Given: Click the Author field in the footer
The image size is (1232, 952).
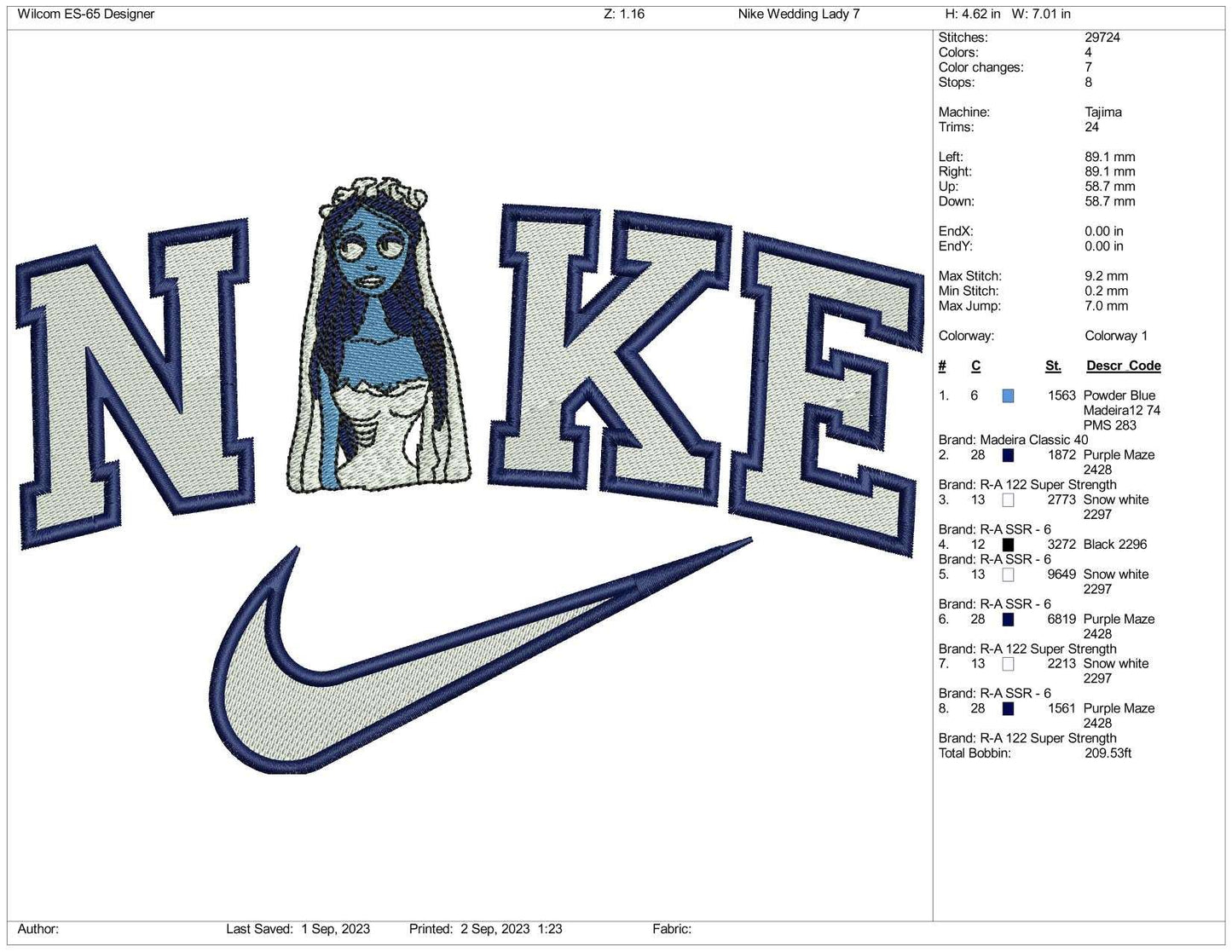Looking at the screenshot, I should coord(38,929).
